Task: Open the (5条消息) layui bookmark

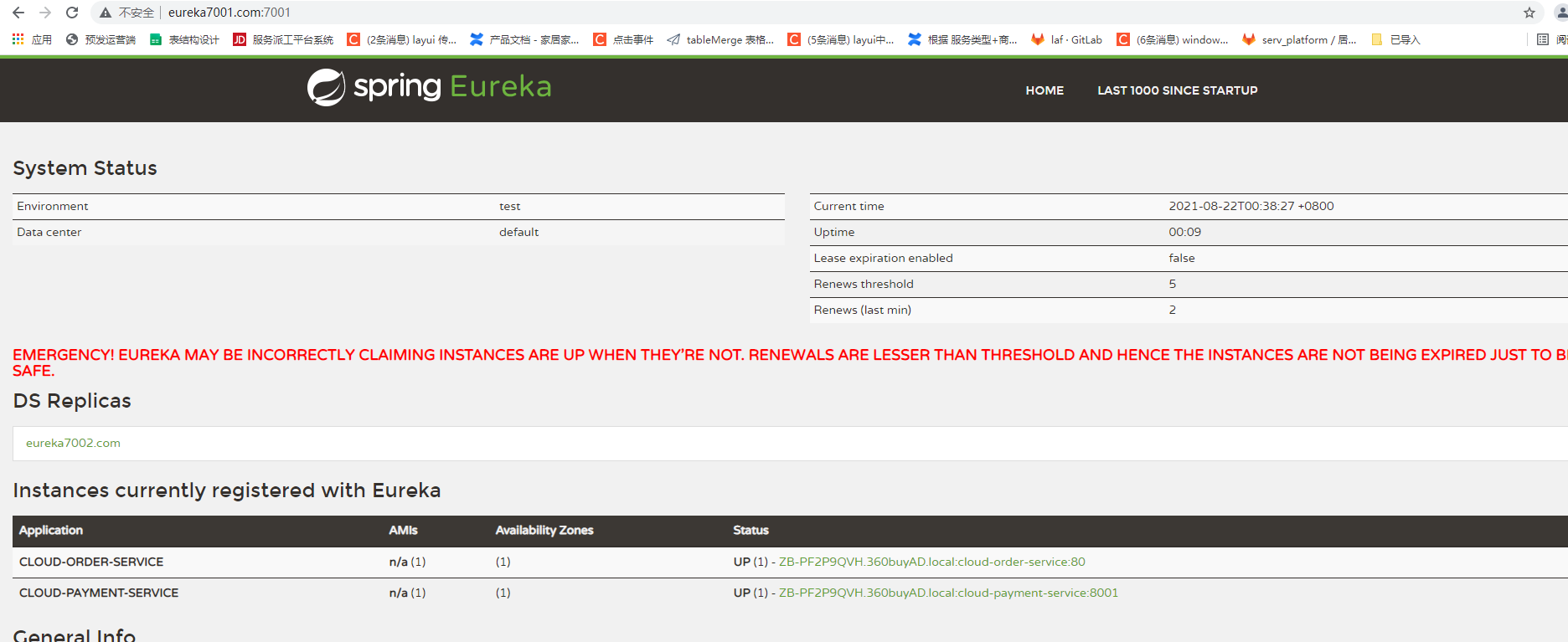Action: coord(841,39)
